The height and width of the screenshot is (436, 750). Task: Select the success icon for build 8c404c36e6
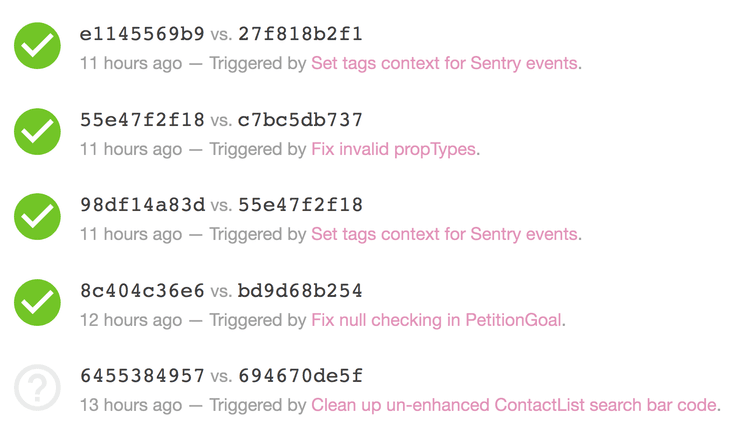coord(38,302)
